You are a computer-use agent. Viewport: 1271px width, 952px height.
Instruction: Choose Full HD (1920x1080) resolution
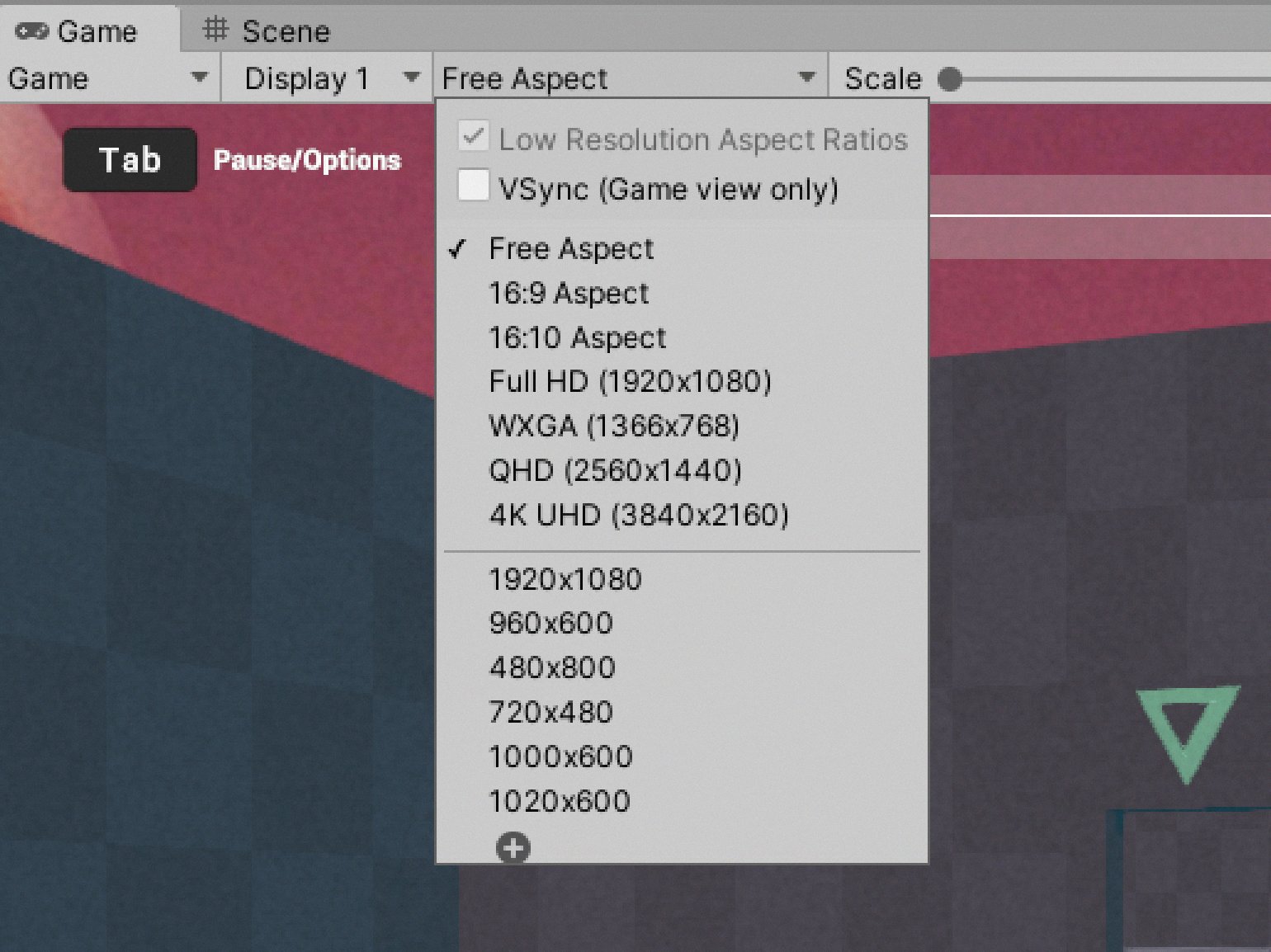point(630,382)
